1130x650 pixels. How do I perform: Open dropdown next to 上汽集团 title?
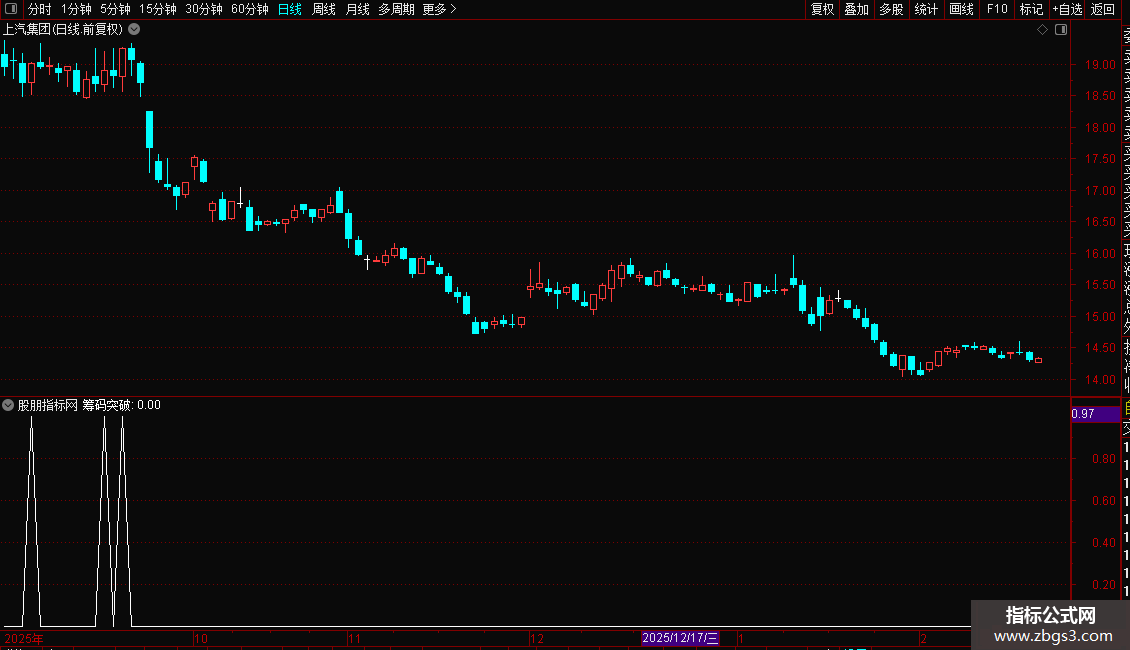point(134,30)
